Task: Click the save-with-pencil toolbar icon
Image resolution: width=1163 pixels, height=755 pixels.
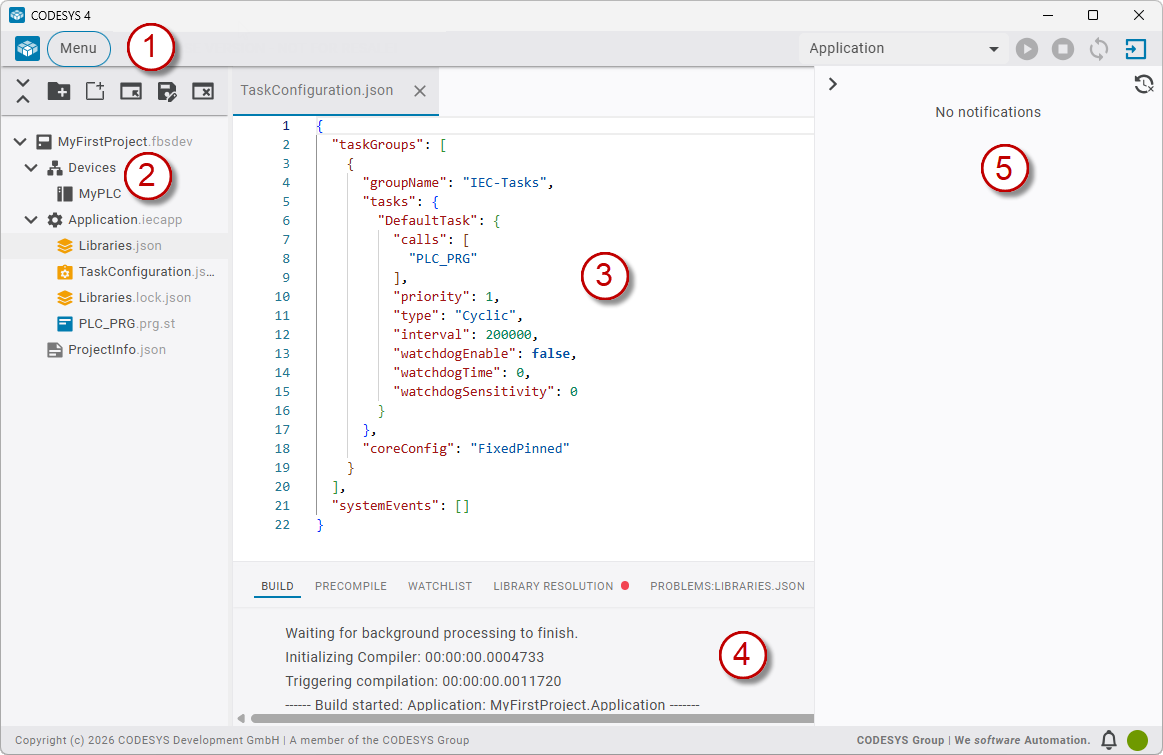Action: [x=167, y=90]
